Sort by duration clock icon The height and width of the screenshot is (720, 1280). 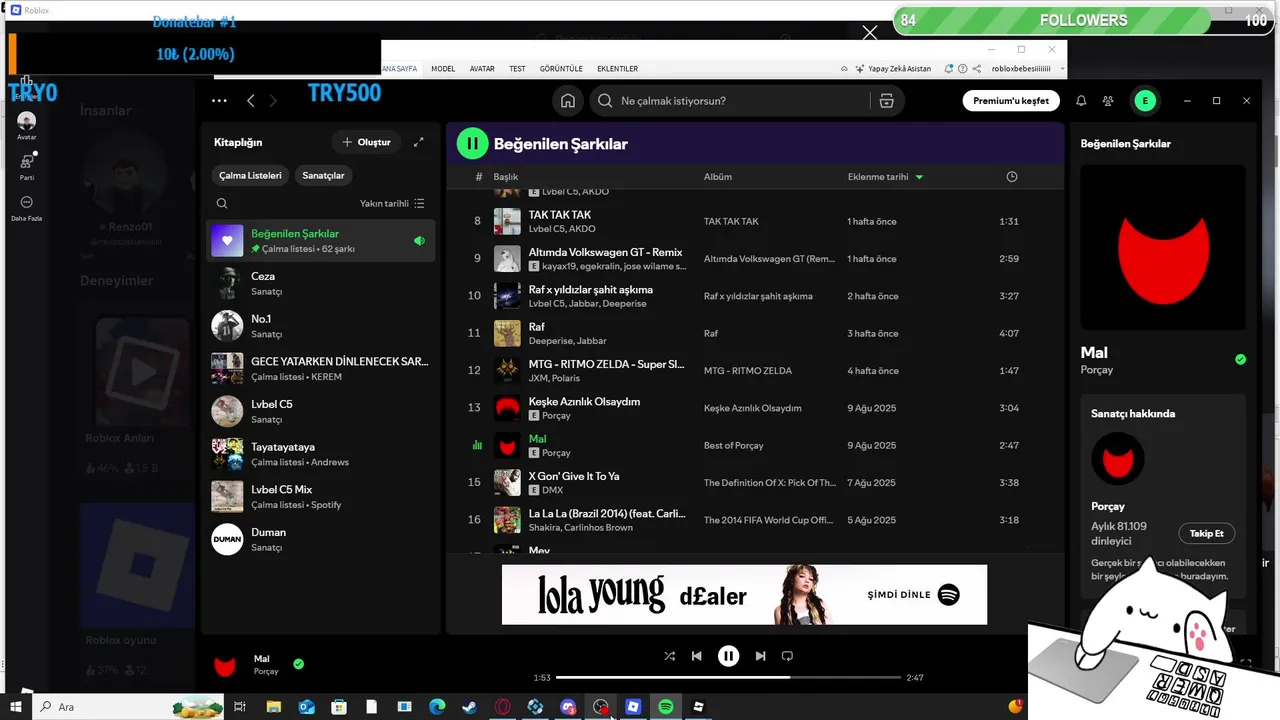[x=1012, y=177]
